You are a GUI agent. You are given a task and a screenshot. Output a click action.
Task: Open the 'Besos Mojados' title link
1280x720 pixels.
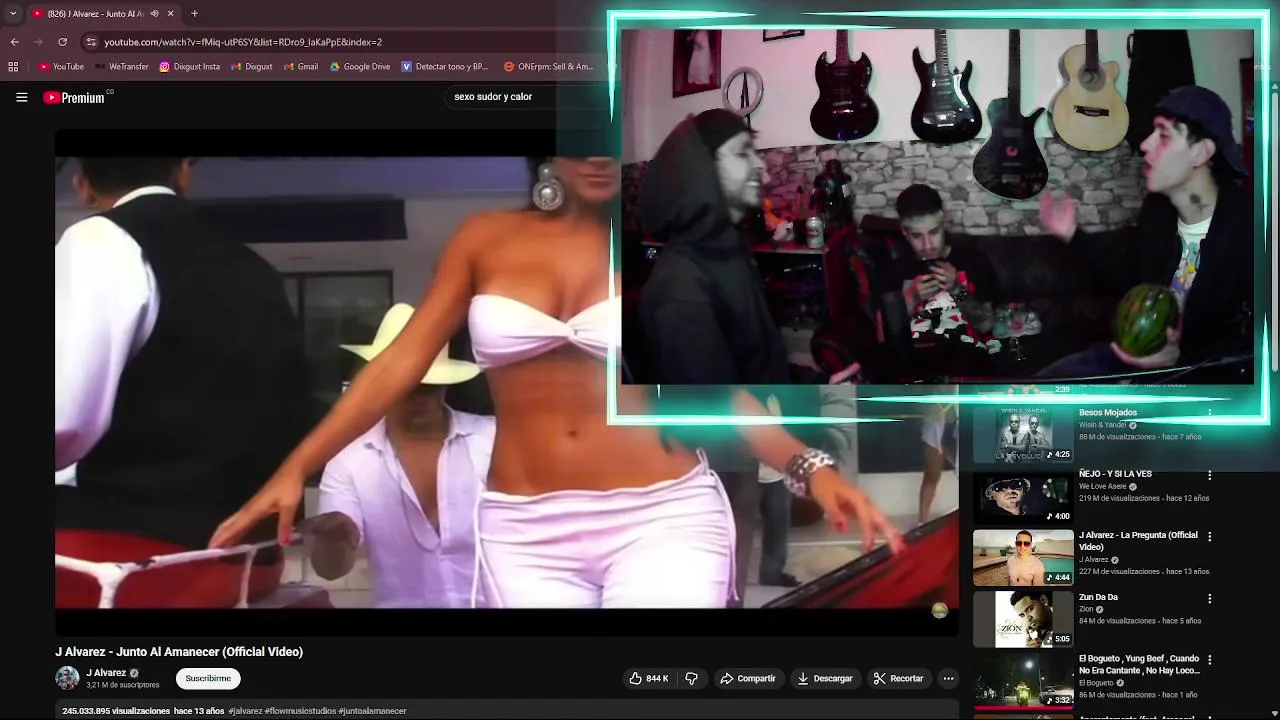pos(1108,412)
